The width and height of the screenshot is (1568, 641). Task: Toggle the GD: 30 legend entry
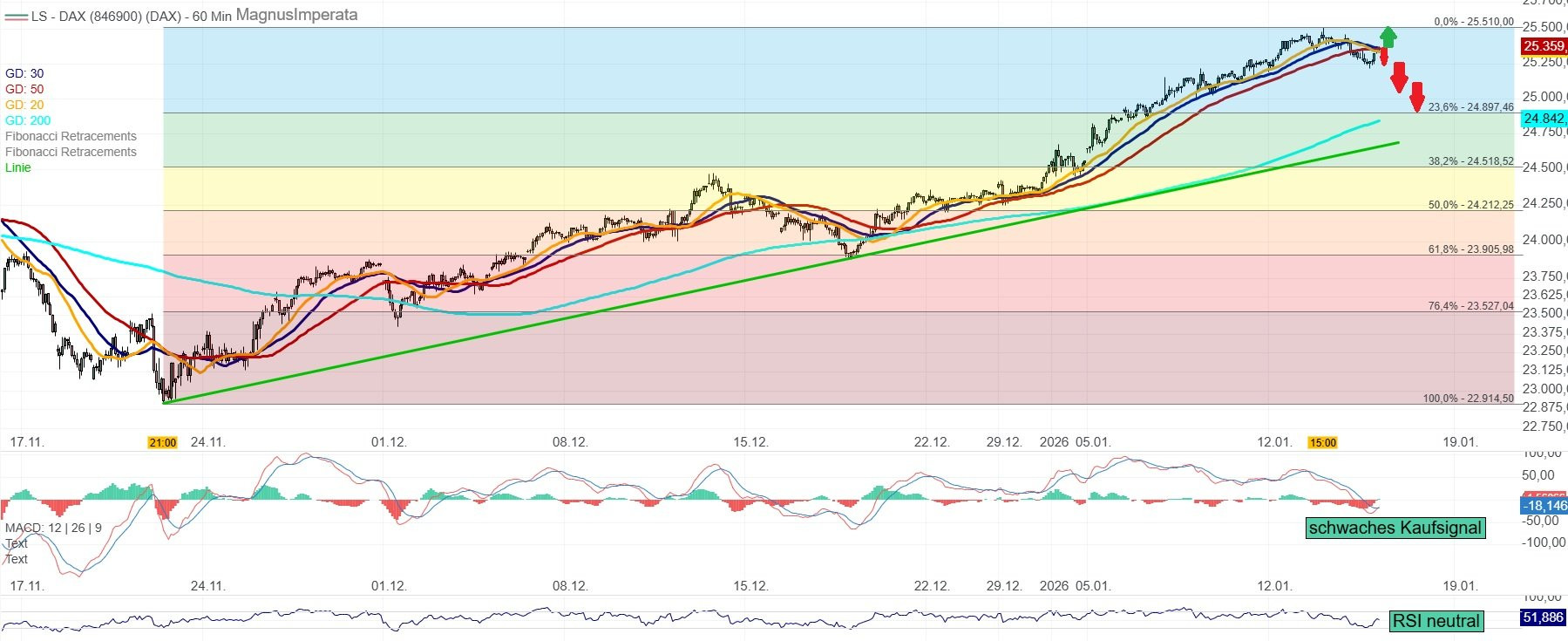pos(24,73)
